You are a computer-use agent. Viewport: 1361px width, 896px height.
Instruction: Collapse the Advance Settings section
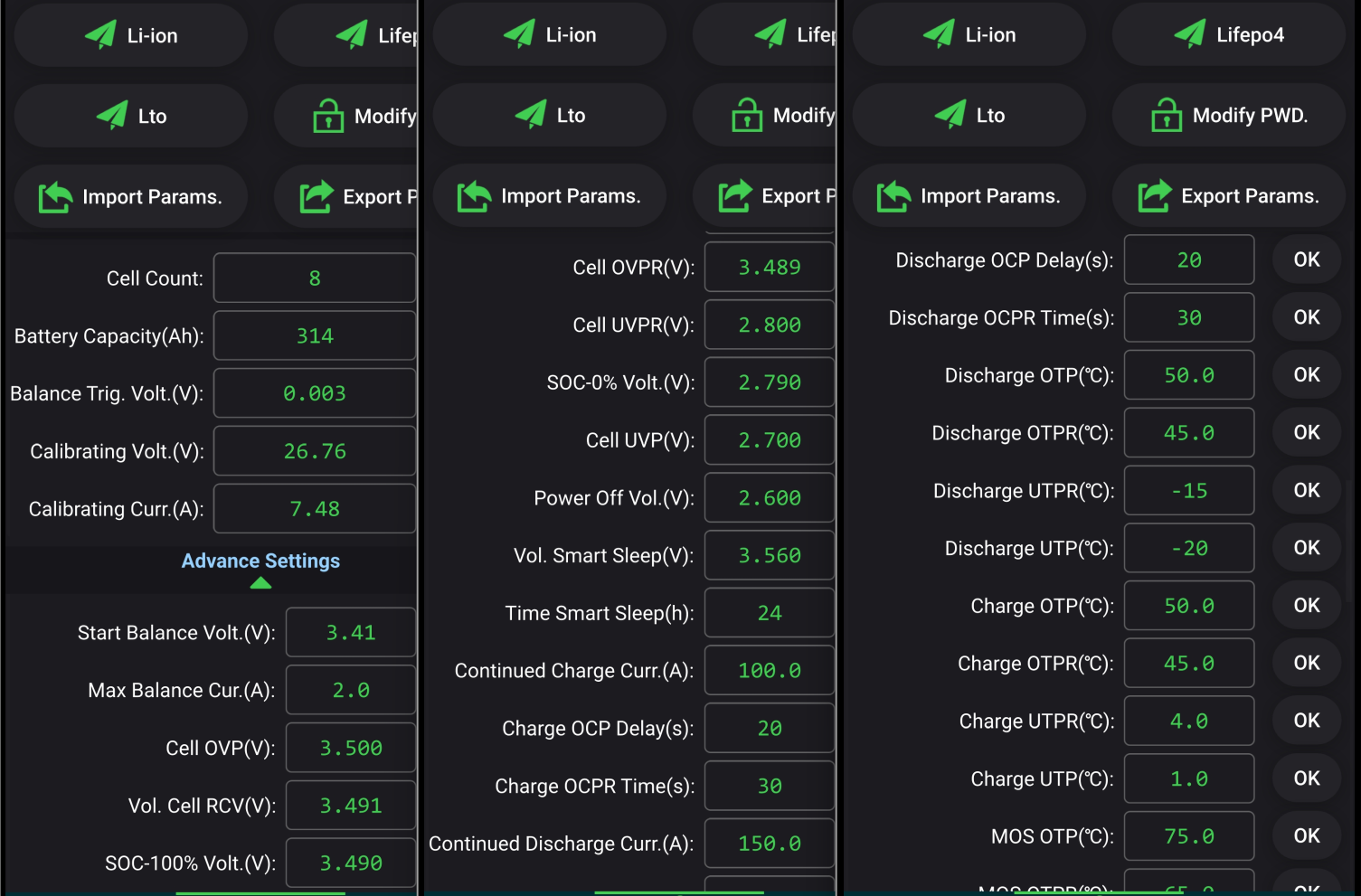pos(260,561)
